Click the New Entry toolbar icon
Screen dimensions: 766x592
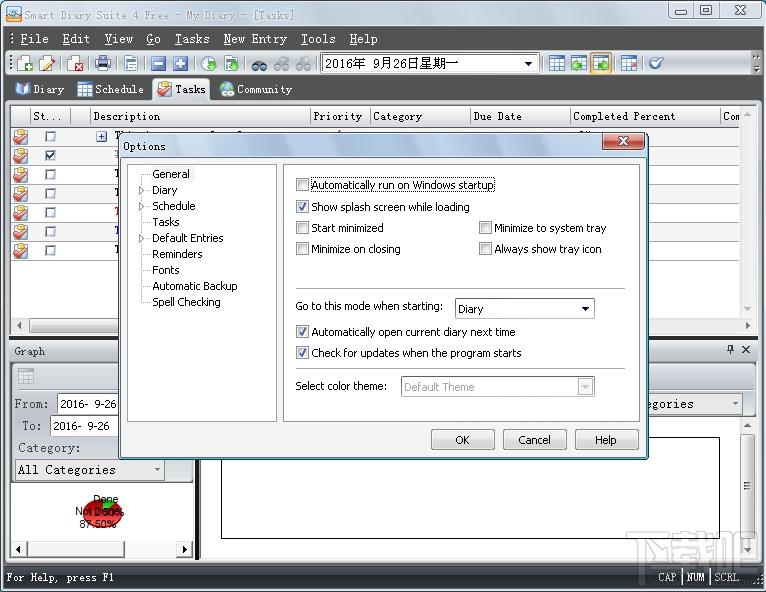pos(25,63)
